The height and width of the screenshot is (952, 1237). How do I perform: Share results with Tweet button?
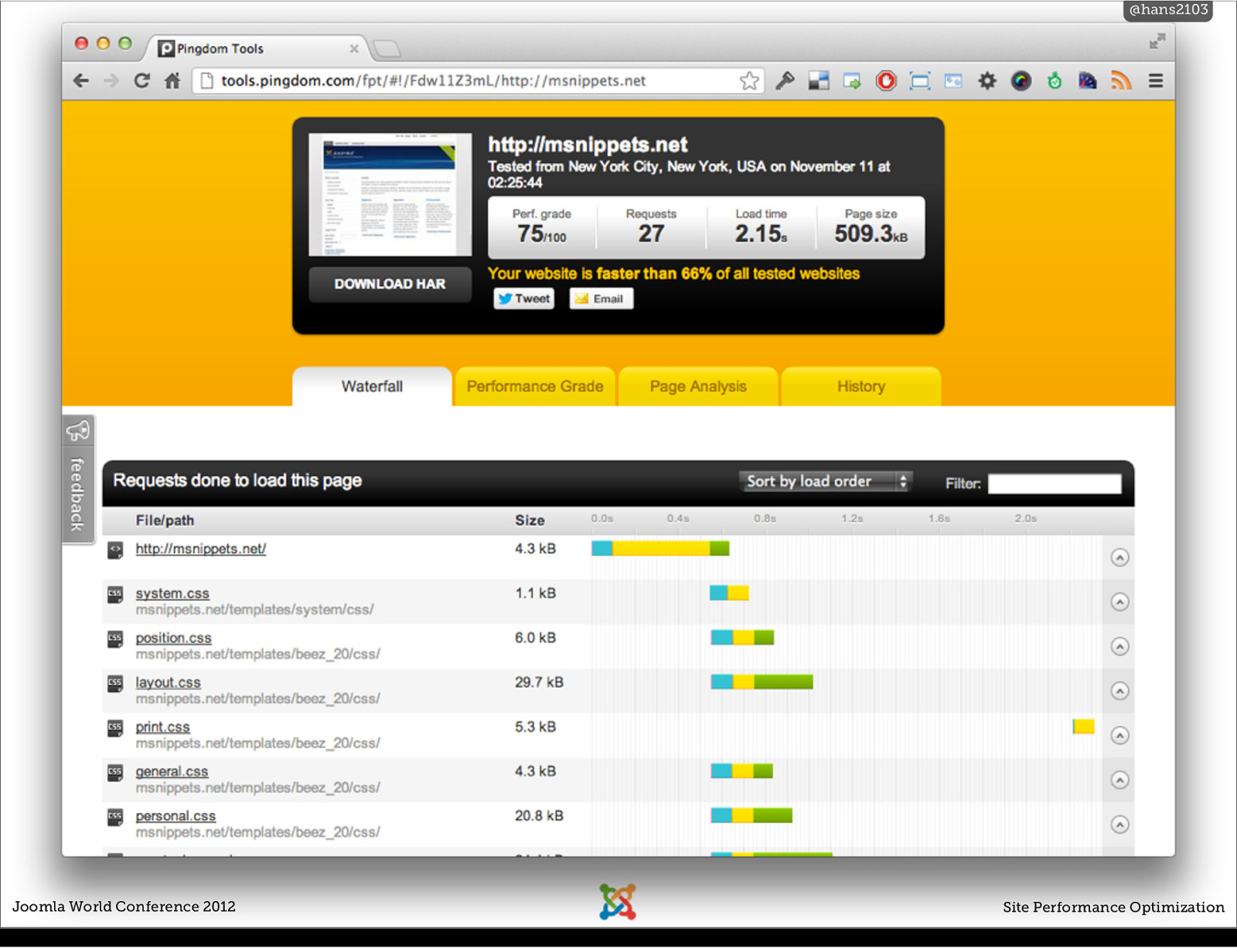pyautogui.click(x=524, y=298)
